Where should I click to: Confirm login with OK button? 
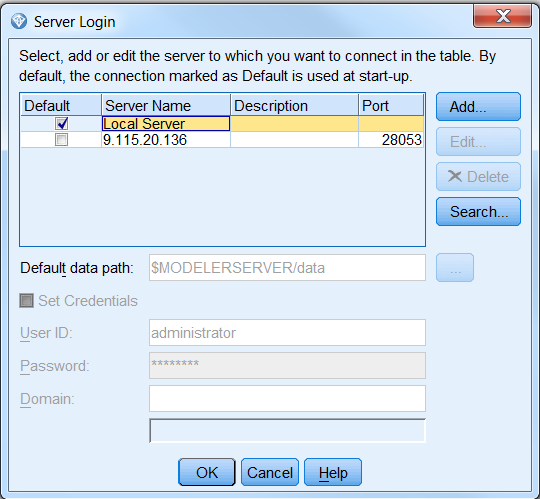(x=207, y=472)
